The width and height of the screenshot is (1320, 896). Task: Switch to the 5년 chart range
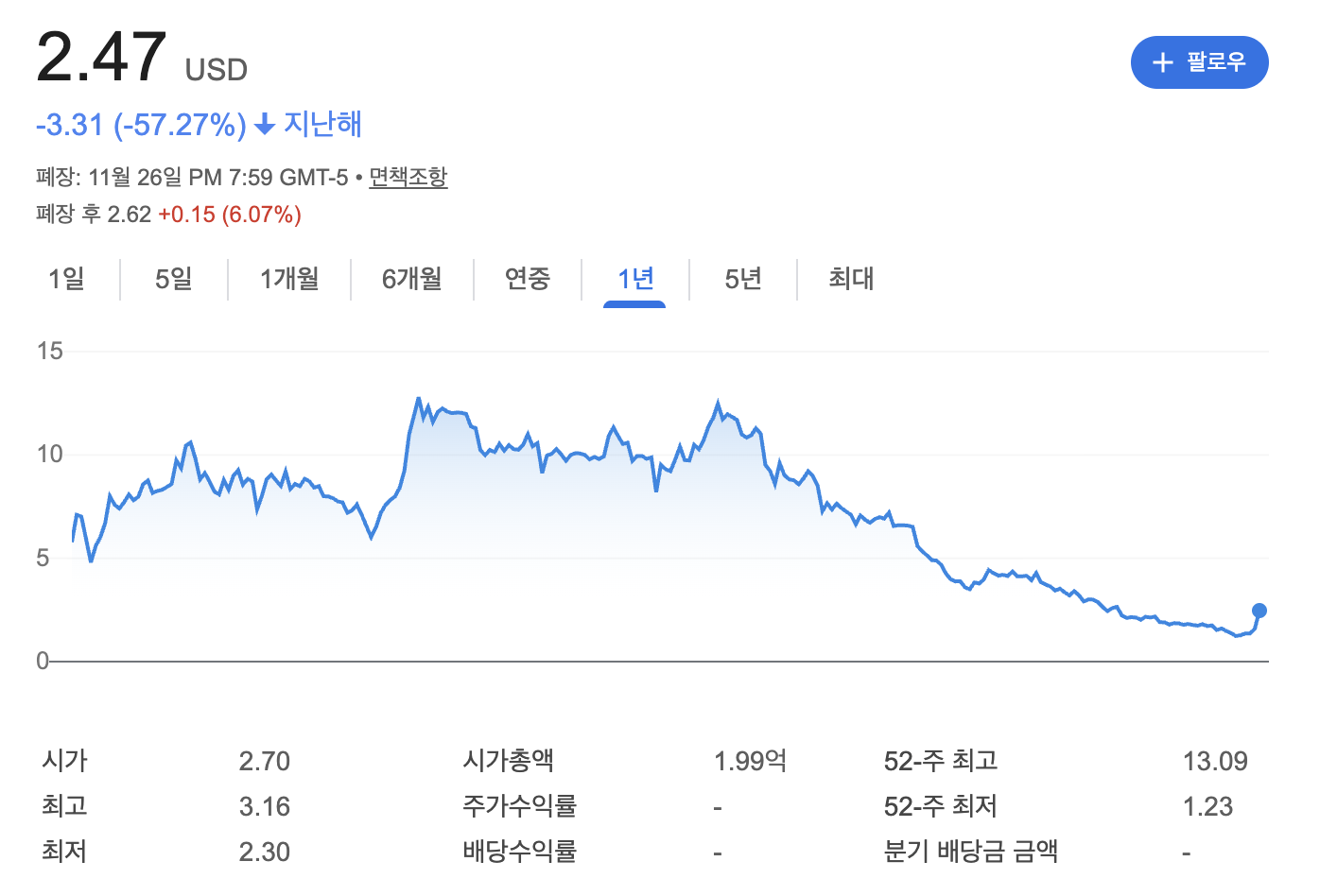[742, 279]
